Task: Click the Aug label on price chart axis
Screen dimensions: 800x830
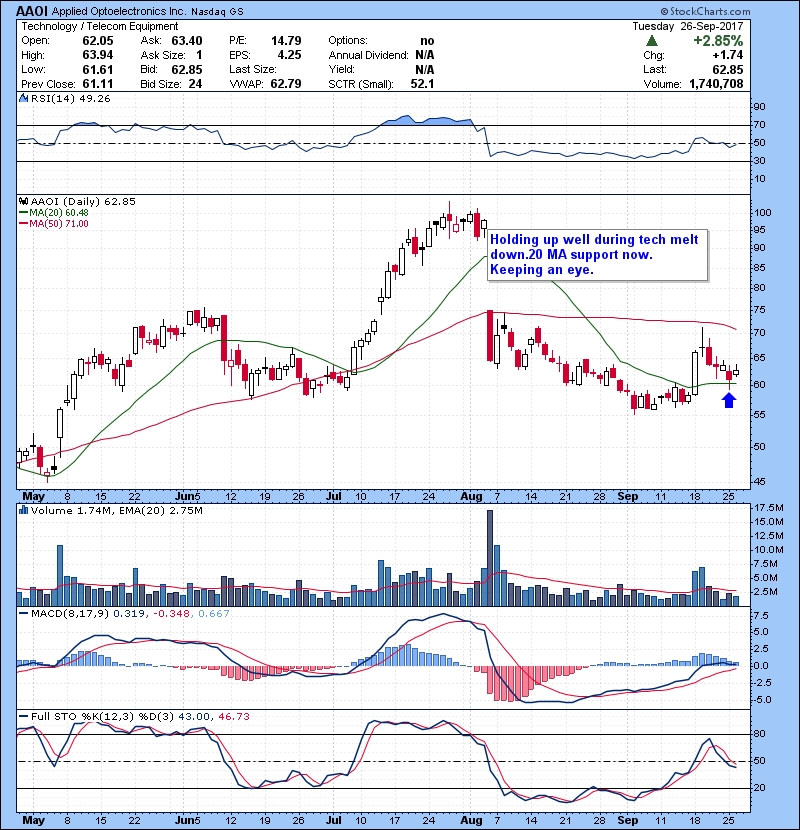Action: (x=471, y=497)
